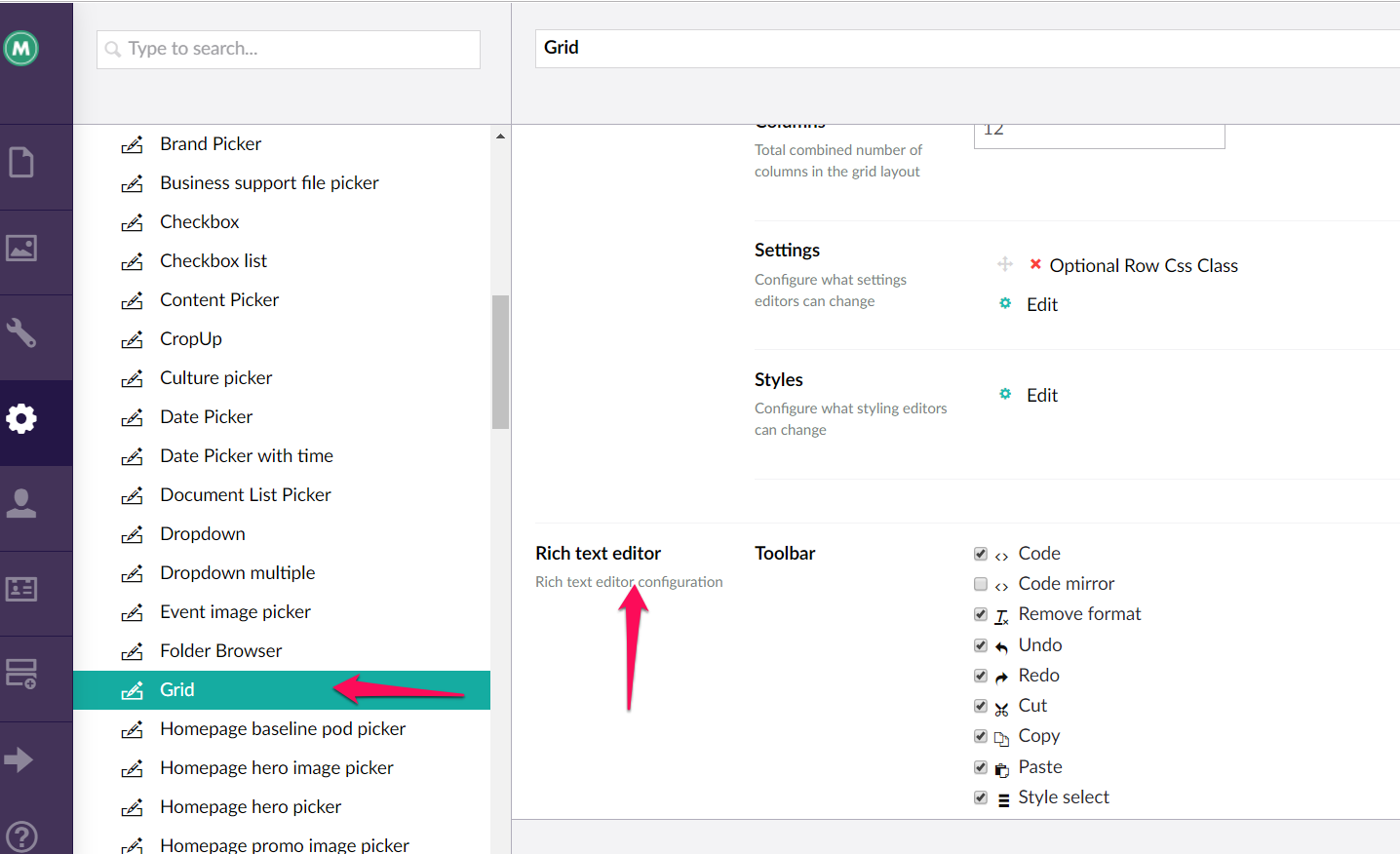Viewport: 1400px width, 854px height.
Task: Open the Dropdown multiple data type
Action: tap(237, 573)
